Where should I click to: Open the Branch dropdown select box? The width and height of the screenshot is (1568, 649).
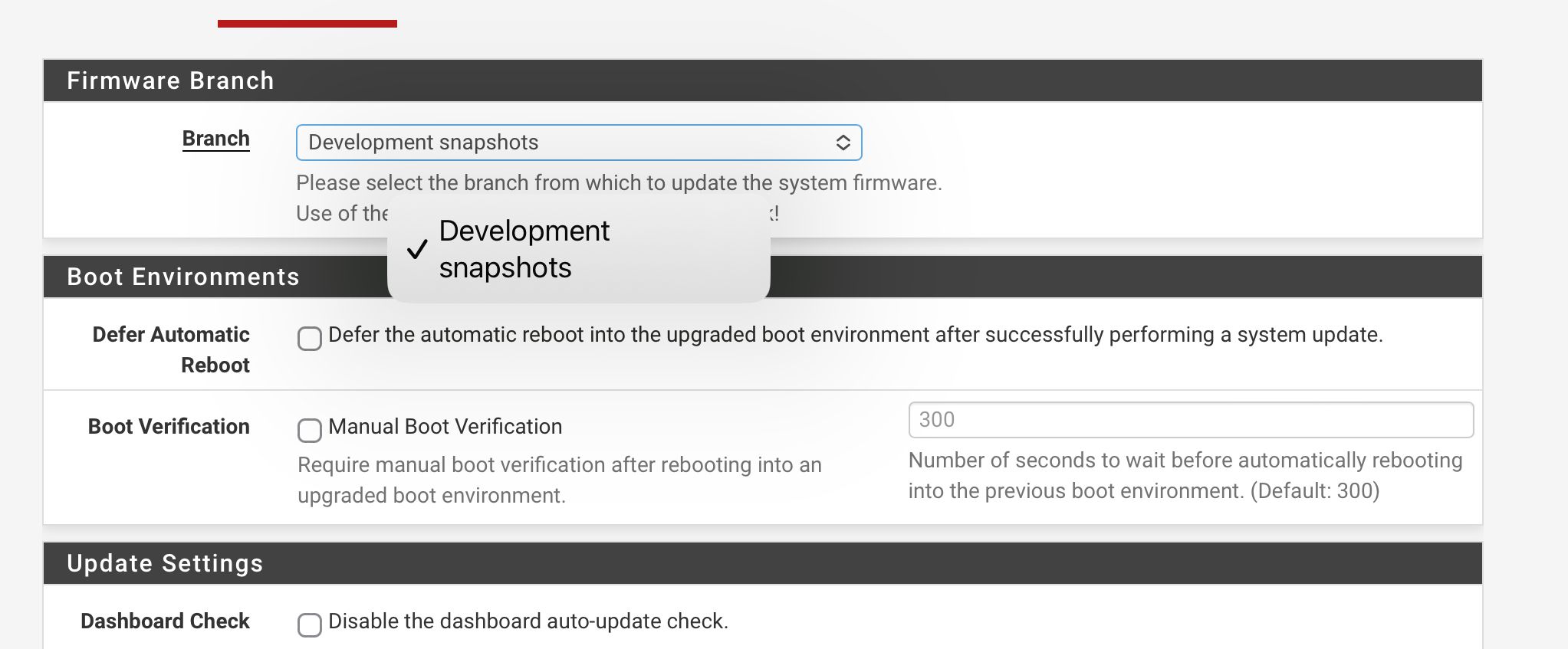click(x=567, y=143)
